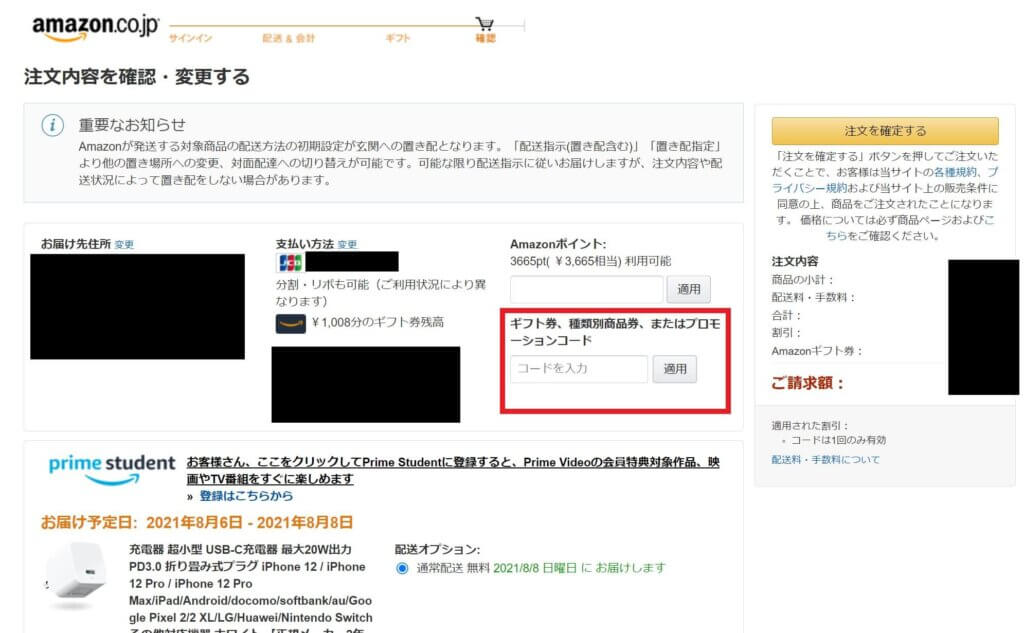Apply Amazon points with the 適用 button
The width and height of the screenshot is (1024, 633).
688,289
